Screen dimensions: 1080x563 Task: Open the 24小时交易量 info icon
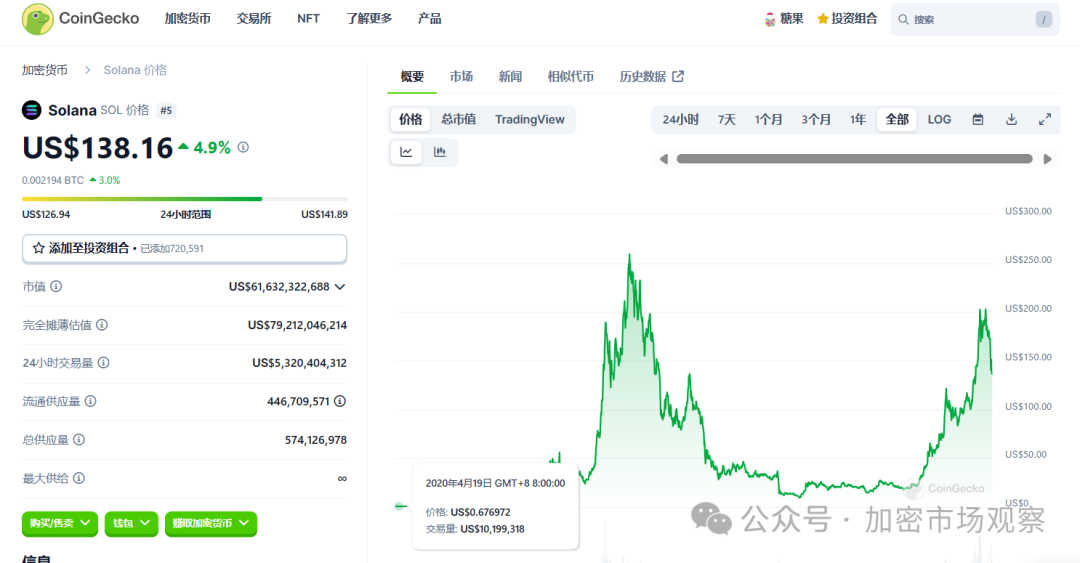click(x=103, y=362)
